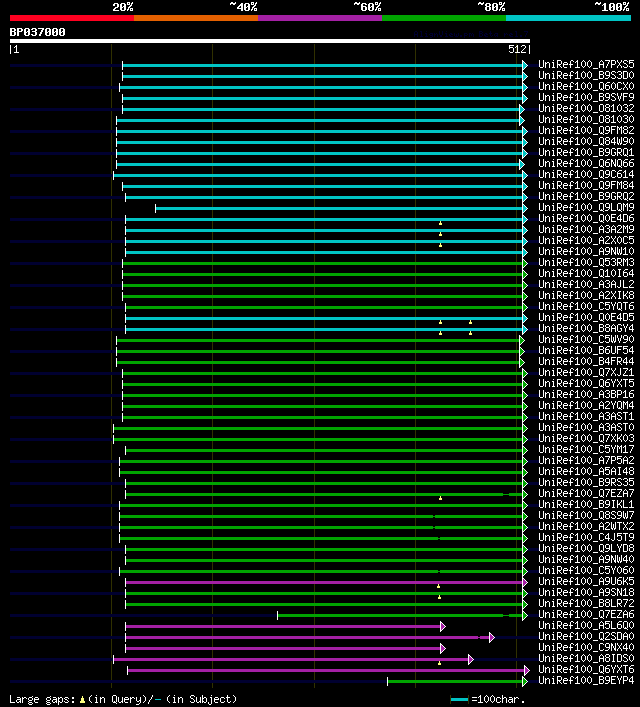Click the purple ~60% identity color bar
Viewport: 640px width, 707px height.
point(320,18)
